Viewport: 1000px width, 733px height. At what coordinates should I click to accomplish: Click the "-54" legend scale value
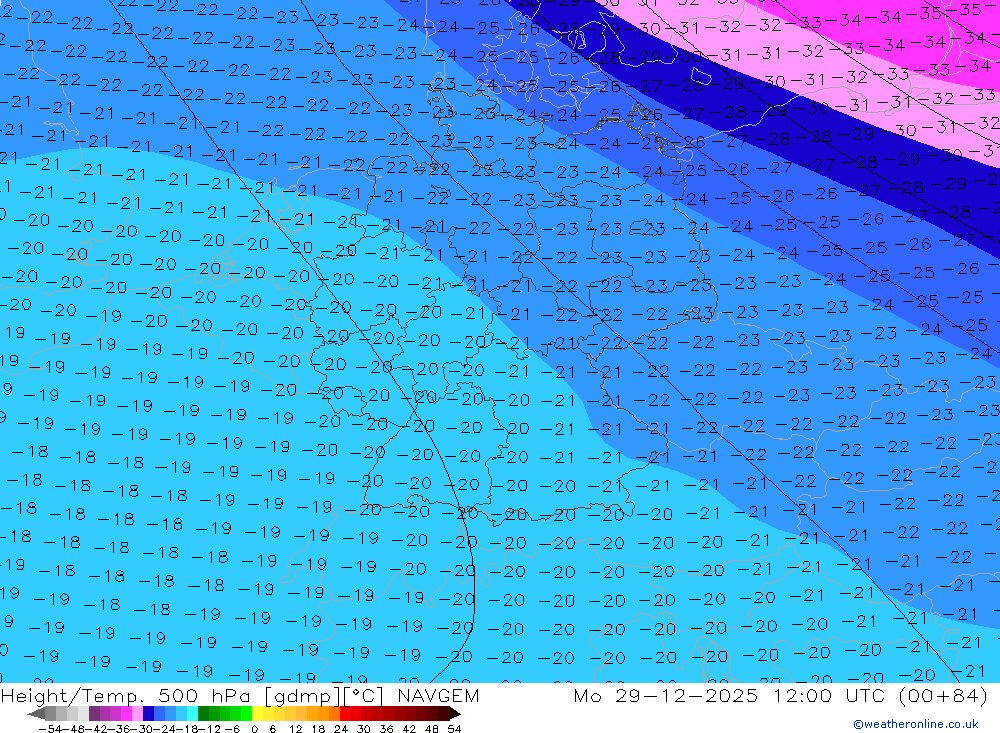click(50, 729)
